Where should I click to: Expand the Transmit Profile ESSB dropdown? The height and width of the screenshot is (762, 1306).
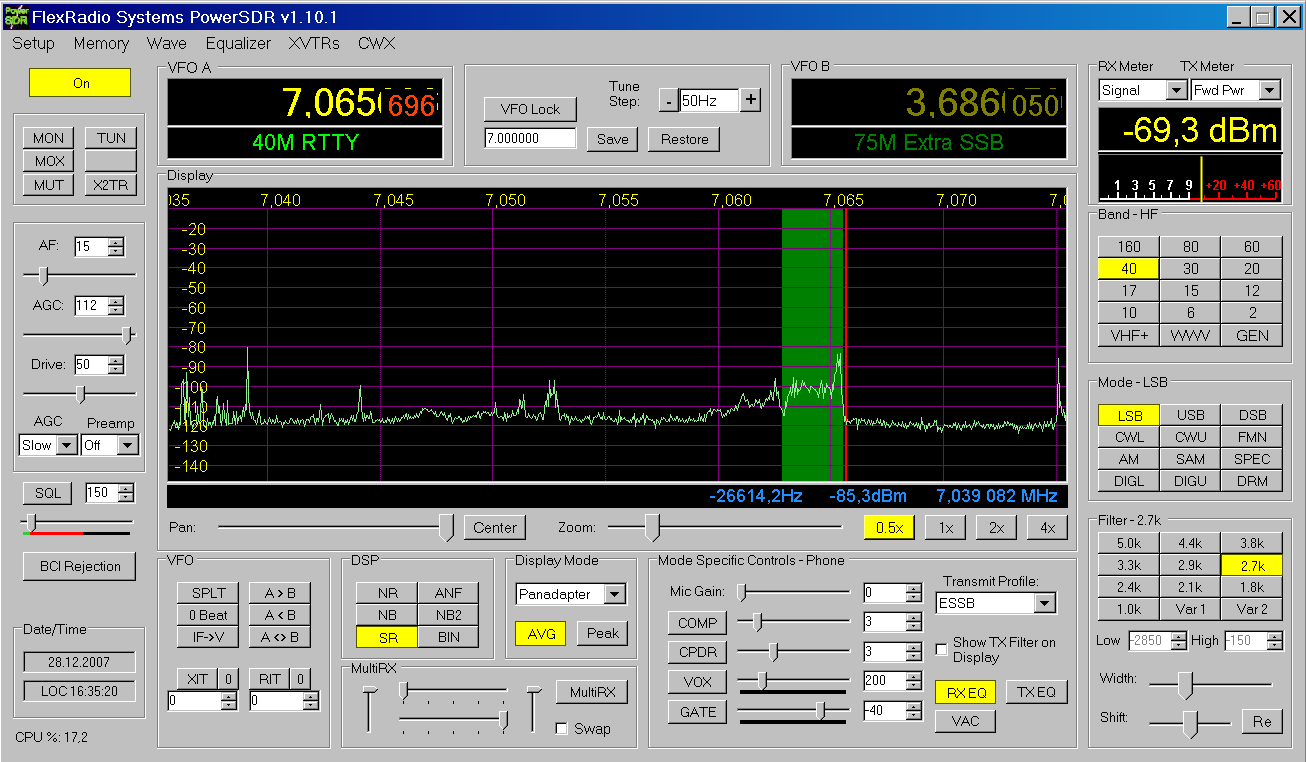click(x=1044, y=604)
